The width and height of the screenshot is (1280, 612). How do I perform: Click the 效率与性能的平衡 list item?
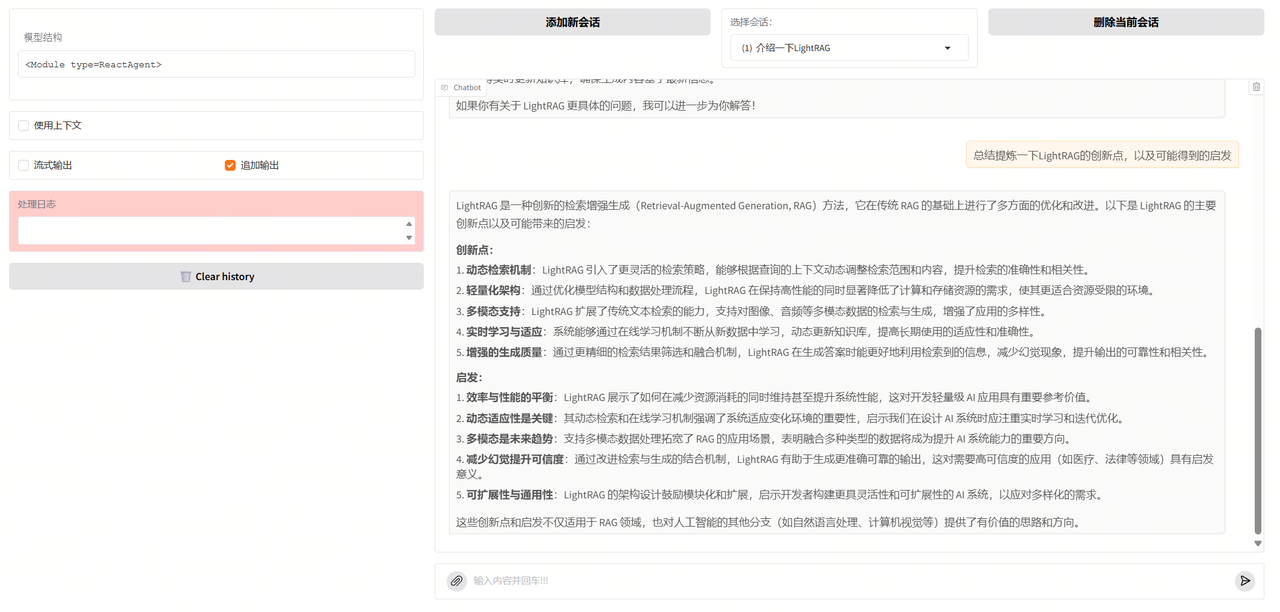click(x=773, y=398)
